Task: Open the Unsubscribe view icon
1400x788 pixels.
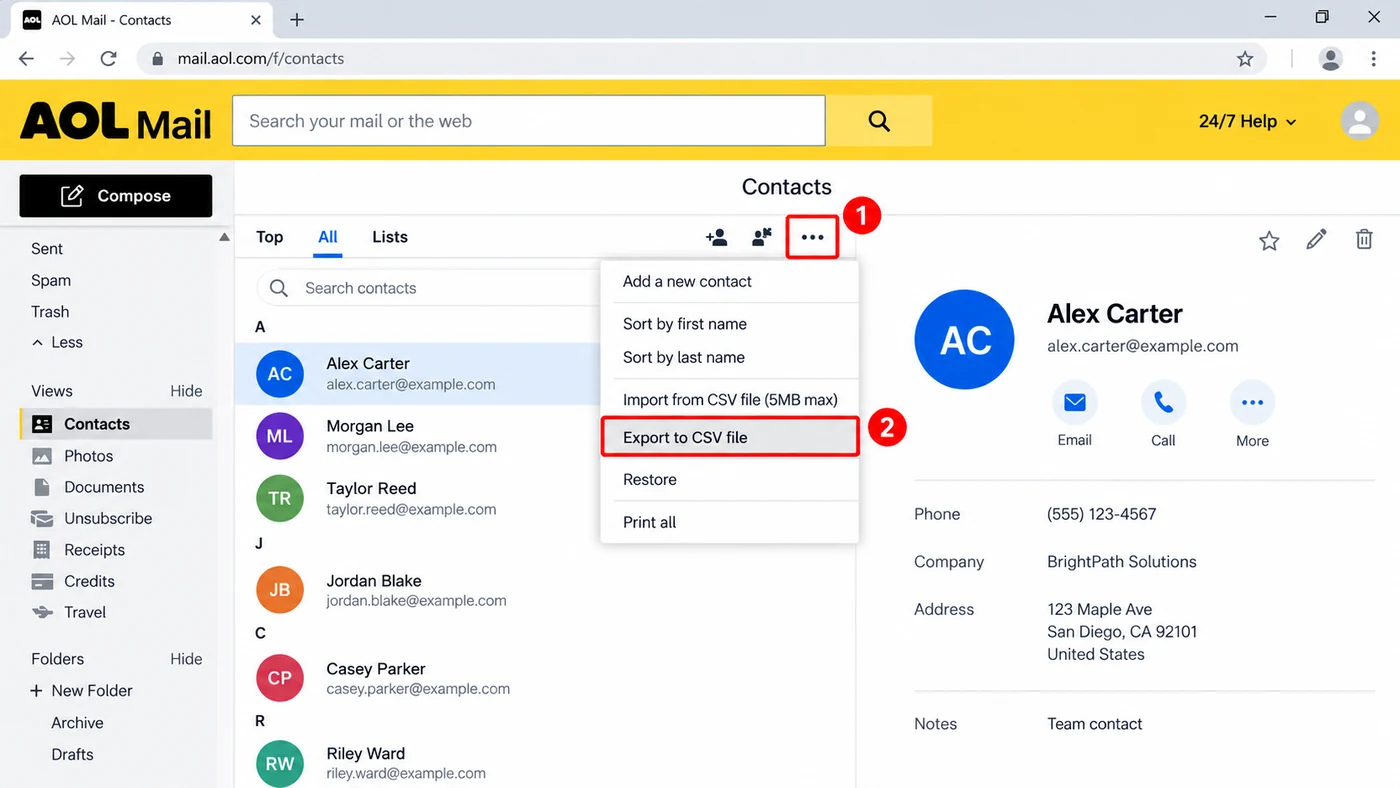Action: [x=42, y=518]
